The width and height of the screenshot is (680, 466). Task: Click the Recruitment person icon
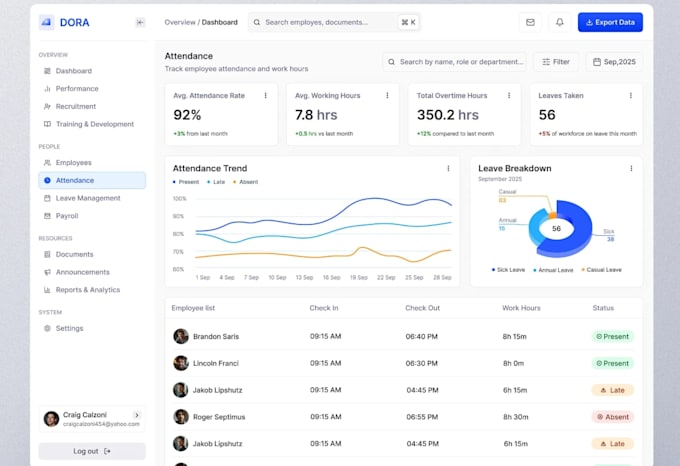(47, 106)
